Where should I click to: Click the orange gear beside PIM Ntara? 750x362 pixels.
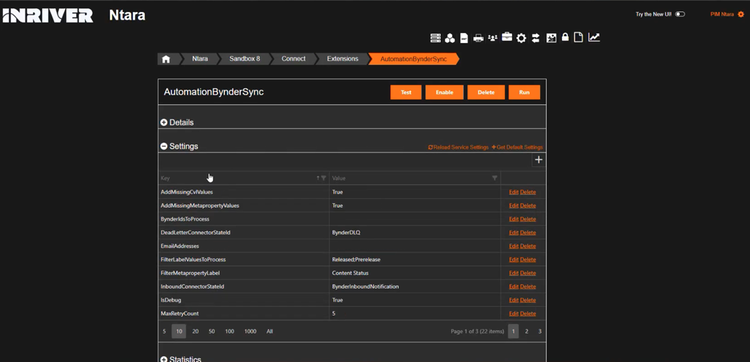point(741,14)
